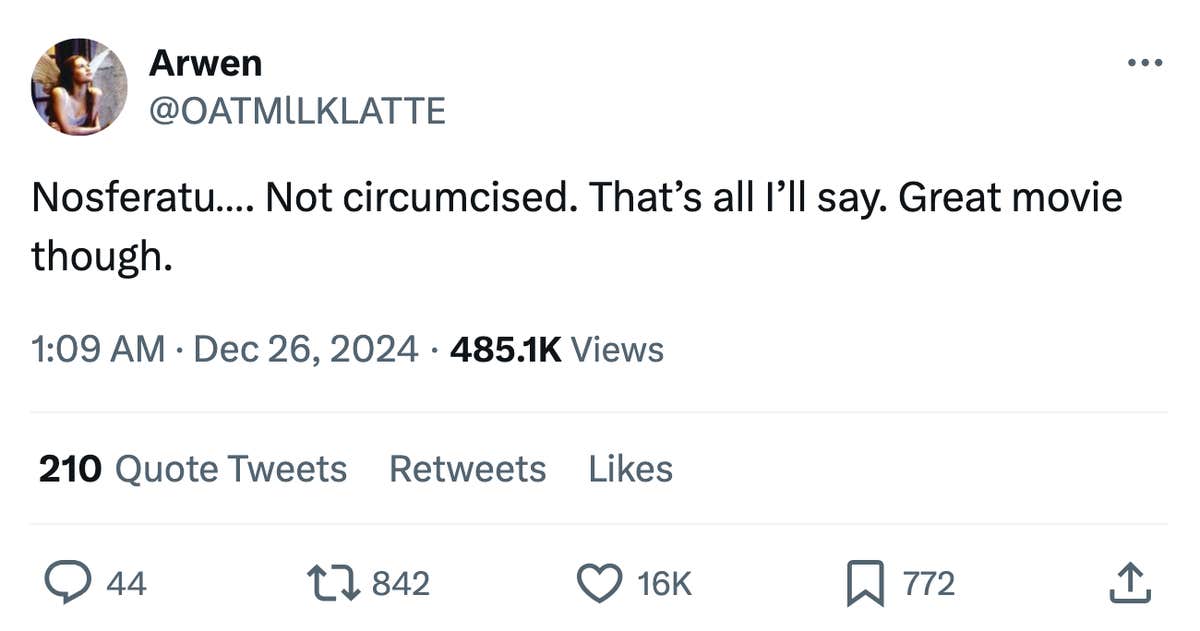Image resolution: width=1200 pixels, height=631 pixels.
Task: Click the 1:09 AM timestamp
Action: click(x=98, y=350)
